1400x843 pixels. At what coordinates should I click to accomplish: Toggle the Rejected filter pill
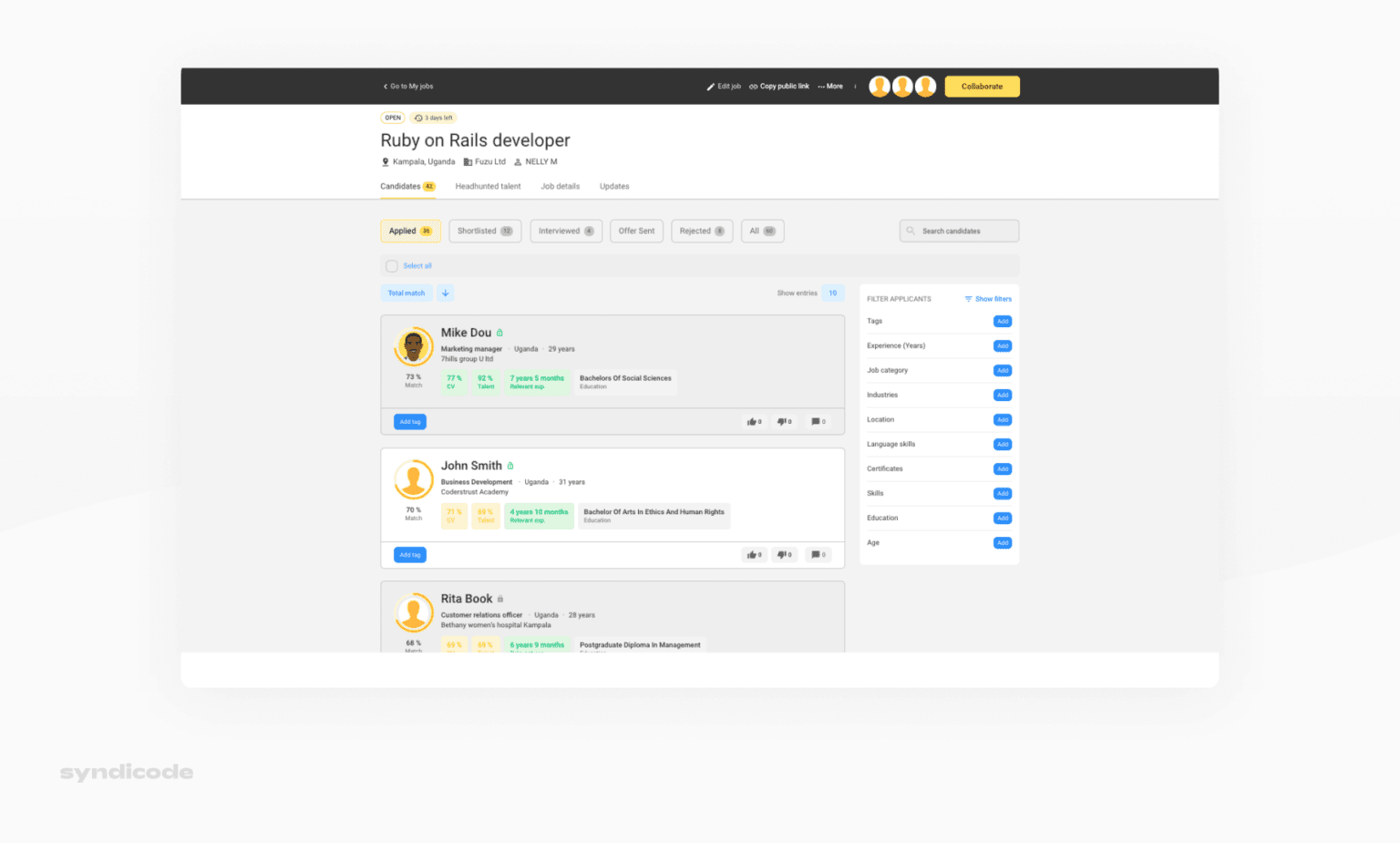[x=701, y=231]
